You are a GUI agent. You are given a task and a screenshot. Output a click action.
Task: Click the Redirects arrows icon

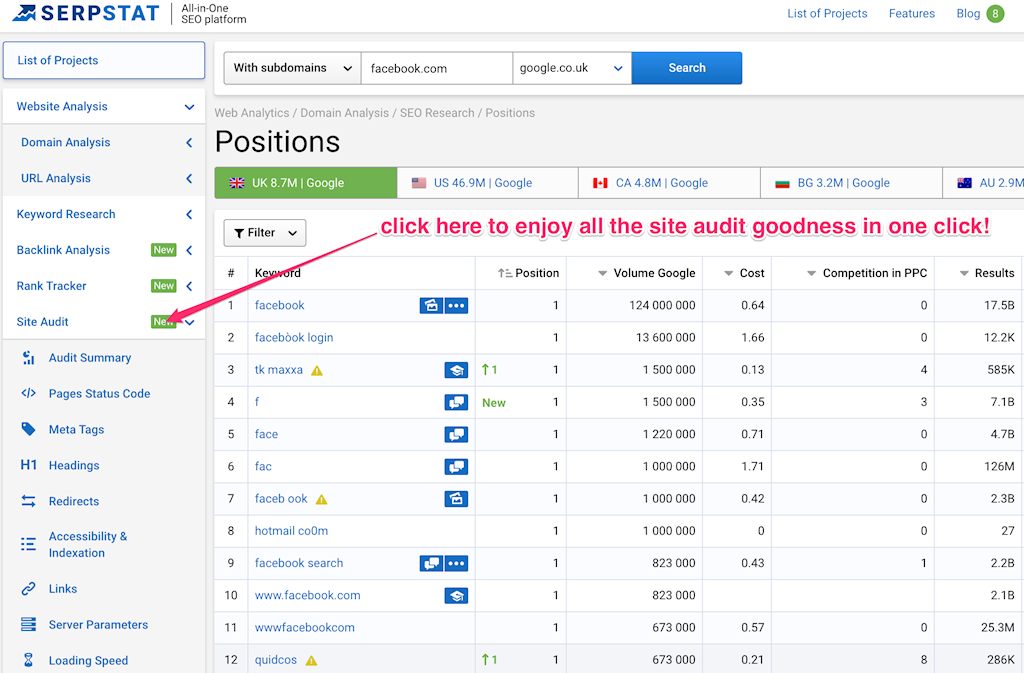pos(28,501)
